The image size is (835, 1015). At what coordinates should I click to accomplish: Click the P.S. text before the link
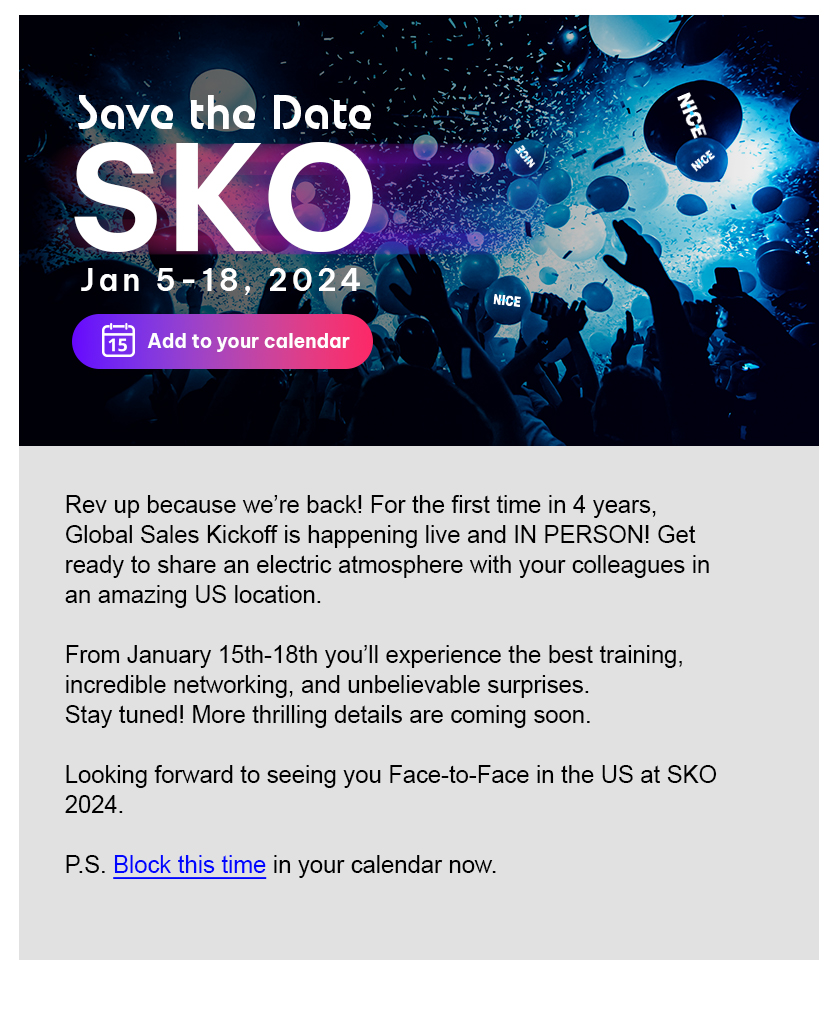pos(85,865)
